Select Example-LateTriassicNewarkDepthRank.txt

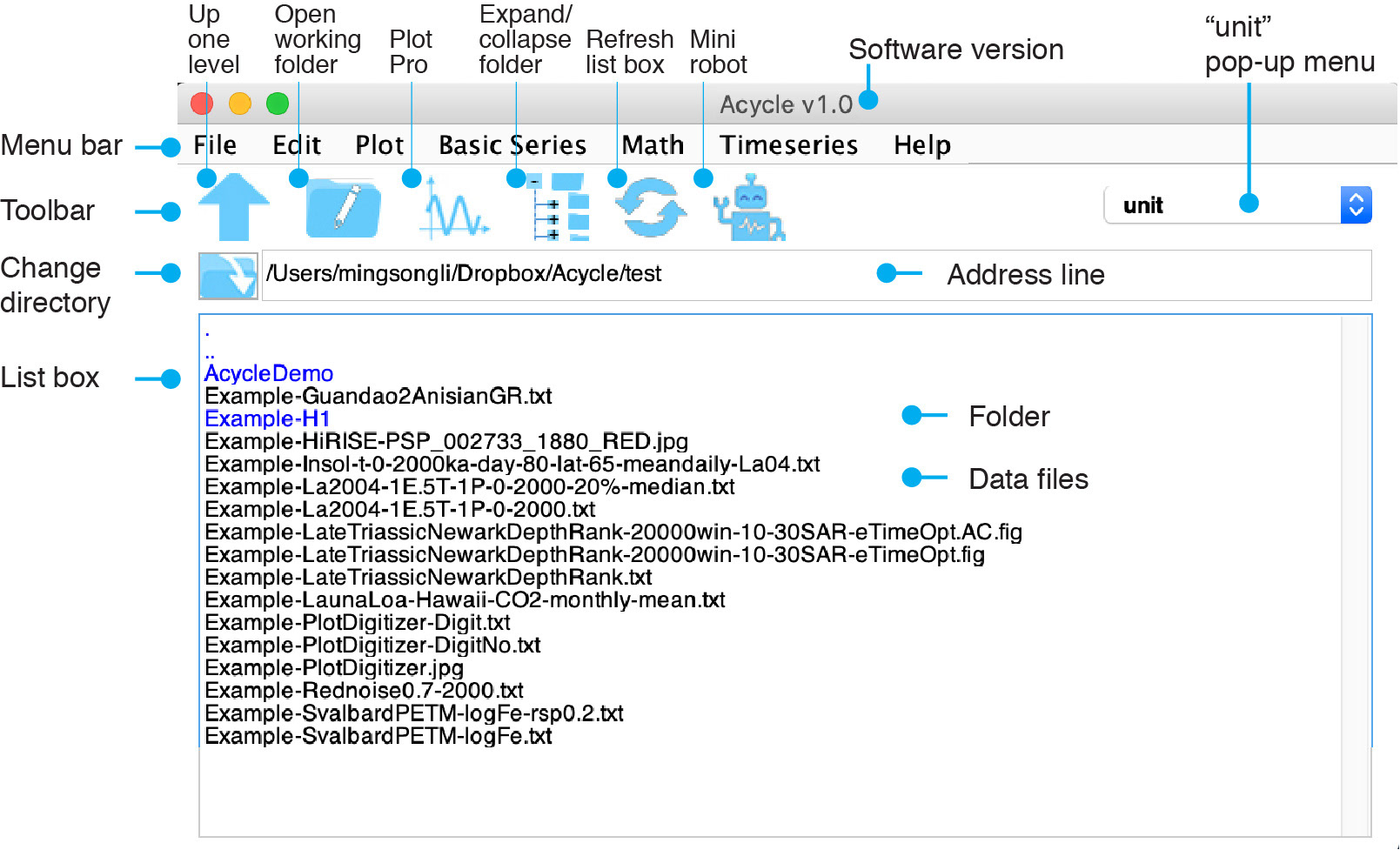click(428, 577)
